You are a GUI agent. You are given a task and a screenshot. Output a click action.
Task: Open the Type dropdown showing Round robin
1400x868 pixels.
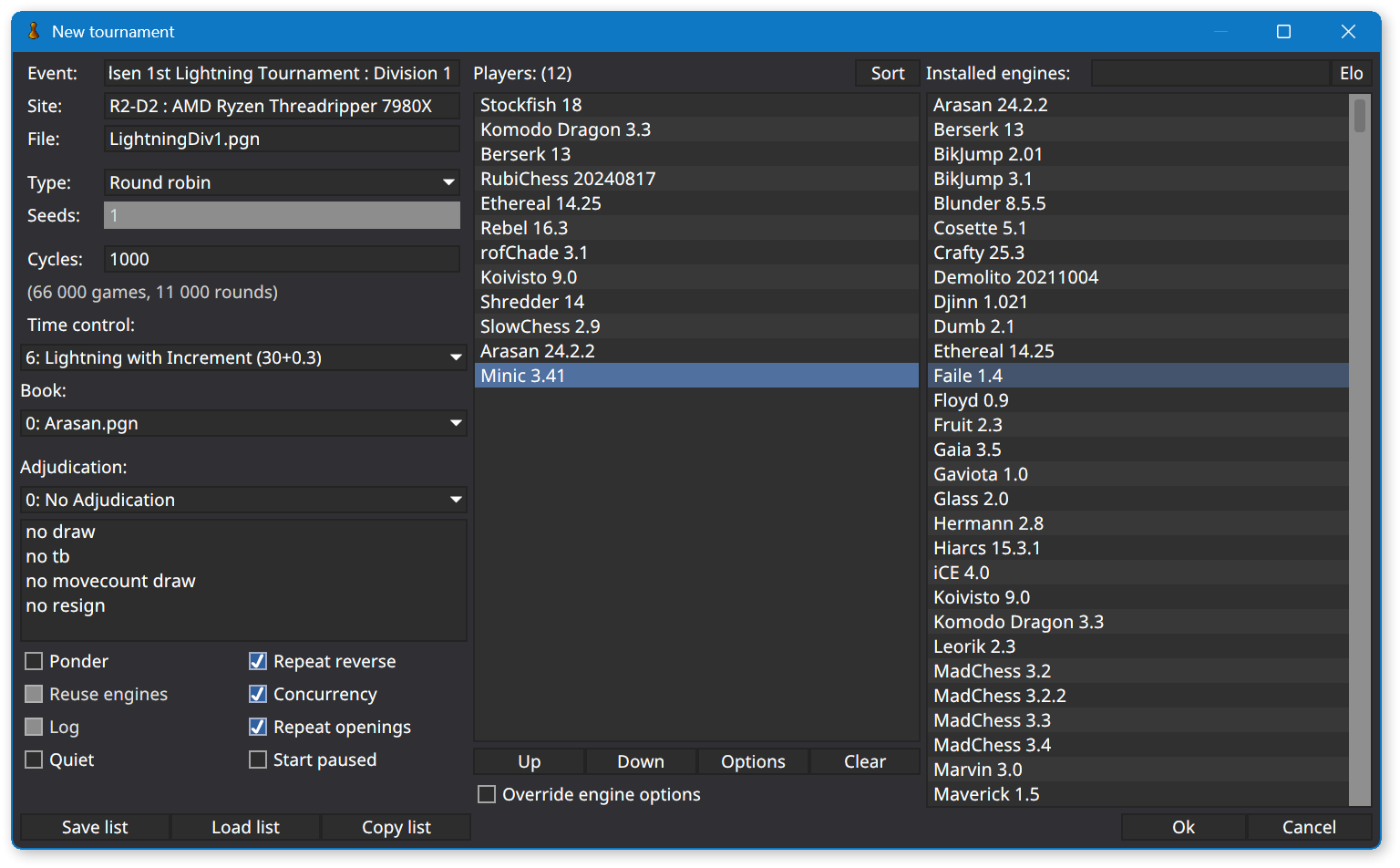(282, 182)
